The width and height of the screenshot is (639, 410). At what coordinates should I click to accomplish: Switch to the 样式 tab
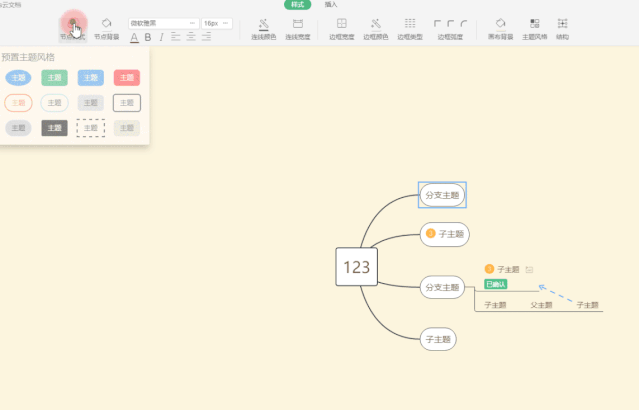(297, 4)
